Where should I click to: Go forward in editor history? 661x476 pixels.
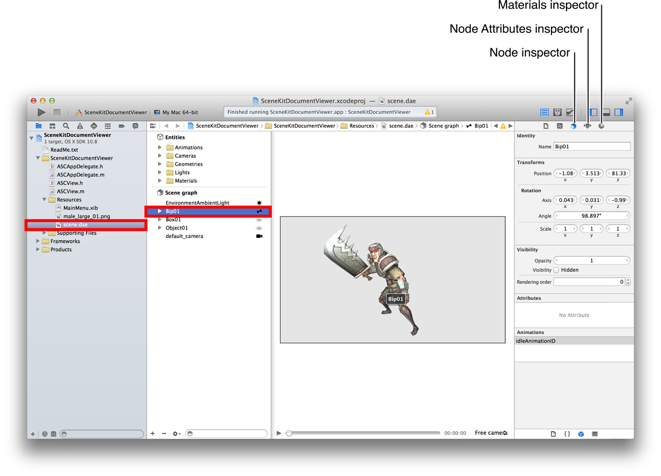pos(177,126)
